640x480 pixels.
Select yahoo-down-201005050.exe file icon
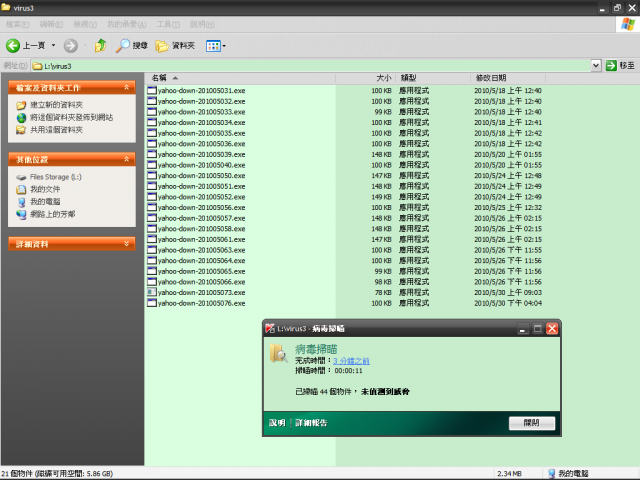coord(152,175)
